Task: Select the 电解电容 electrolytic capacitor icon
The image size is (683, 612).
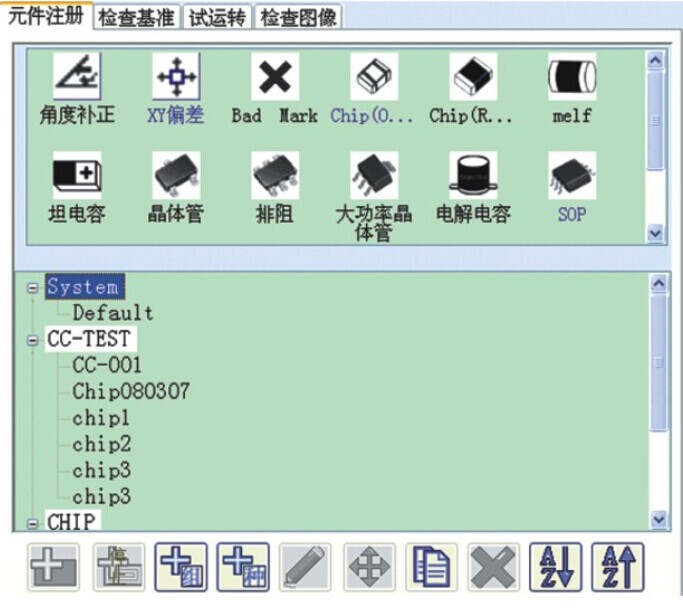Action: click(473, 177)
